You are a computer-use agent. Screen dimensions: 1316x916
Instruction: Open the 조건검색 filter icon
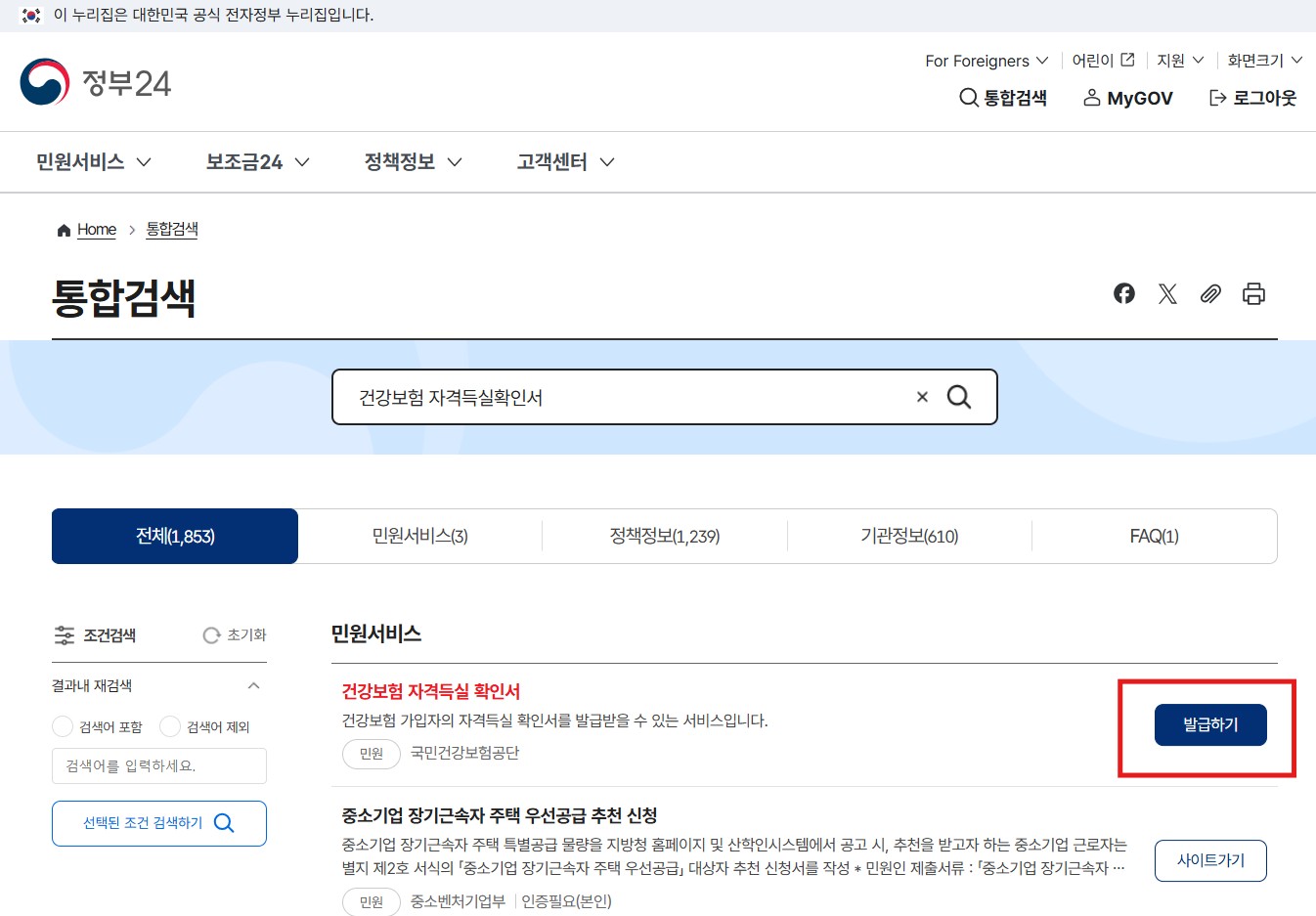[65, 635]
